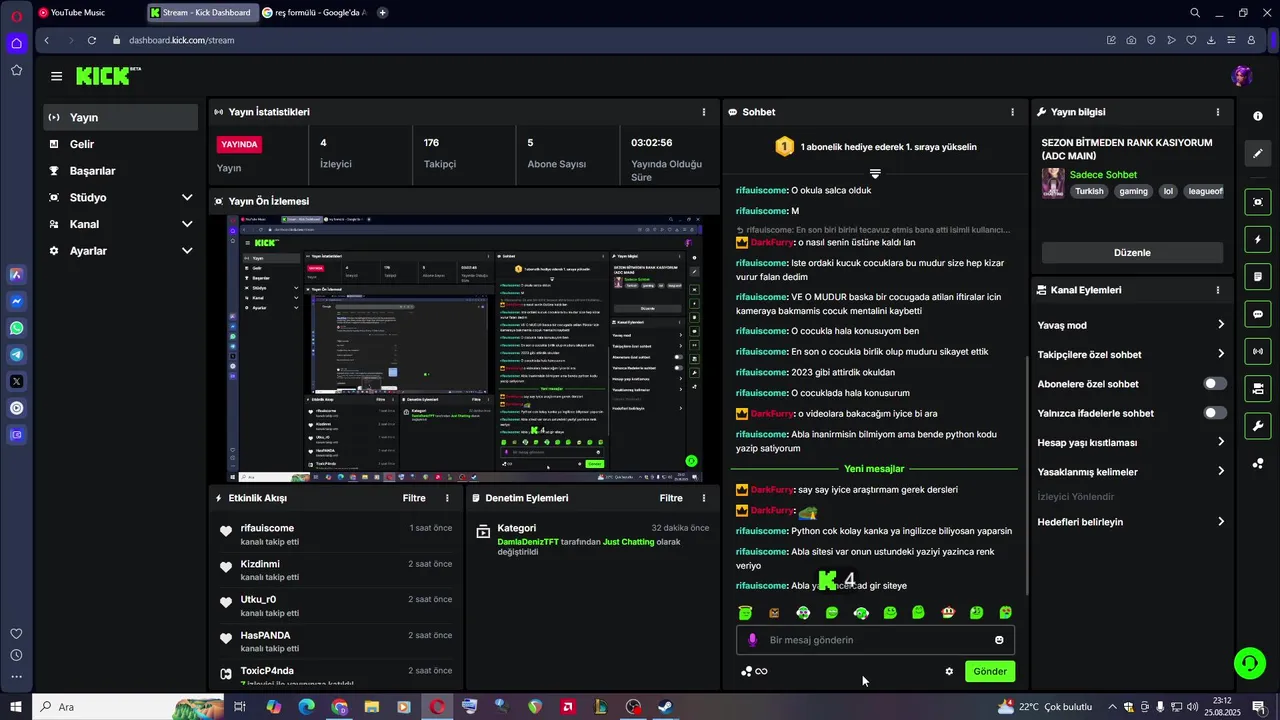Toggle the stream preview panel icon in the right toolbar
This screenshot has height=720, width=1280.
[x=1258, y=202]
